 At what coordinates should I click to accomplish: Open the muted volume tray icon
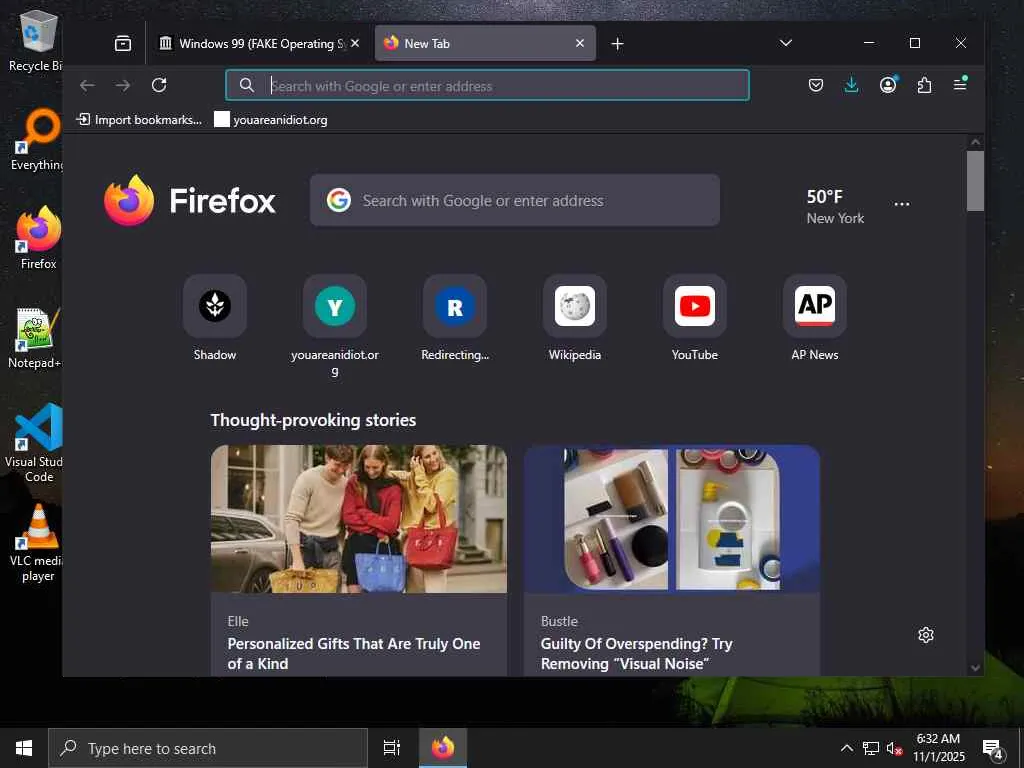[894, 748]
